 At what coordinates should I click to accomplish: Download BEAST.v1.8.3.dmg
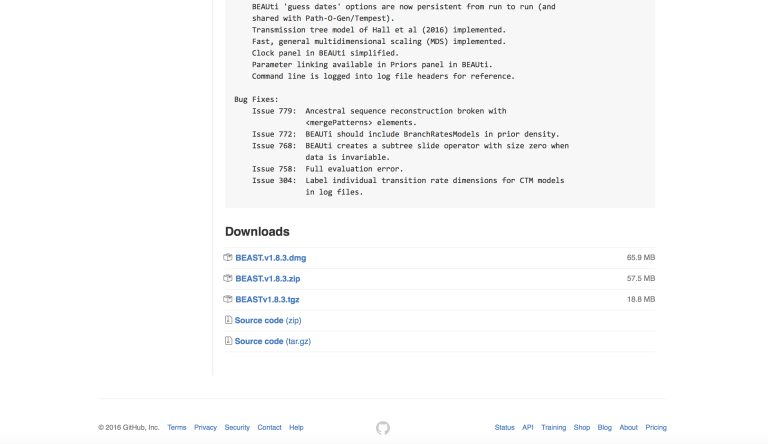270,258
